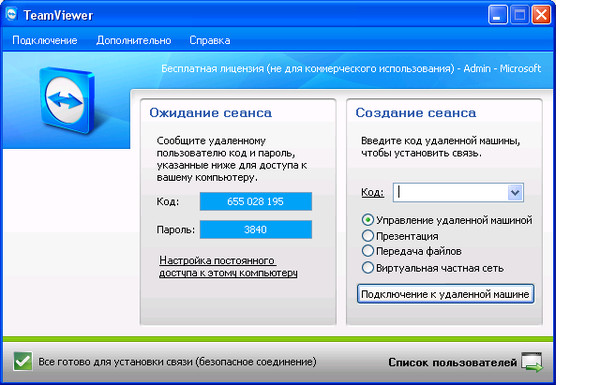This screenshot has width=600, height=385.
Task: Select the Презентация radio option
Action: tap(400, 236)
